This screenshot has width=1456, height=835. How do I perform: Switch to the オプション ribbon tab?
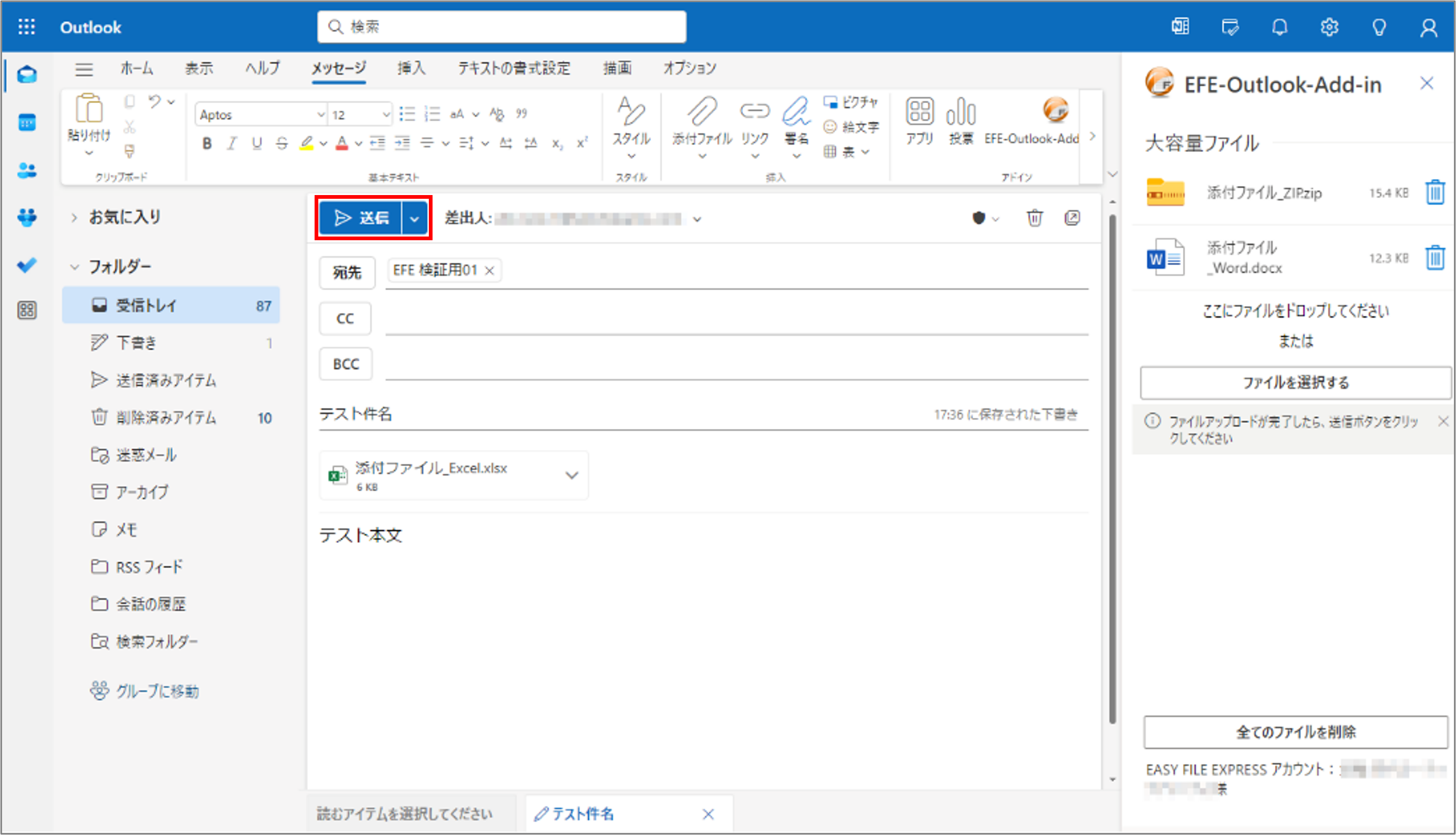coord(689,68)
